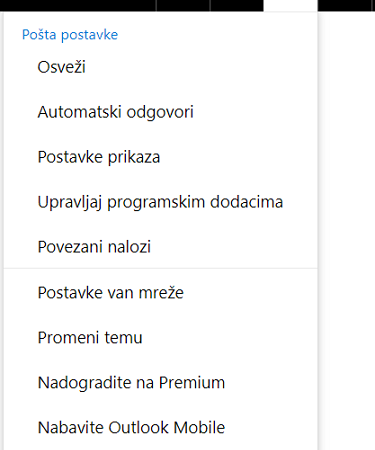Select Nadogradite na Premium
This screenshot has height=450, width=375.
[x=161, y=383]
